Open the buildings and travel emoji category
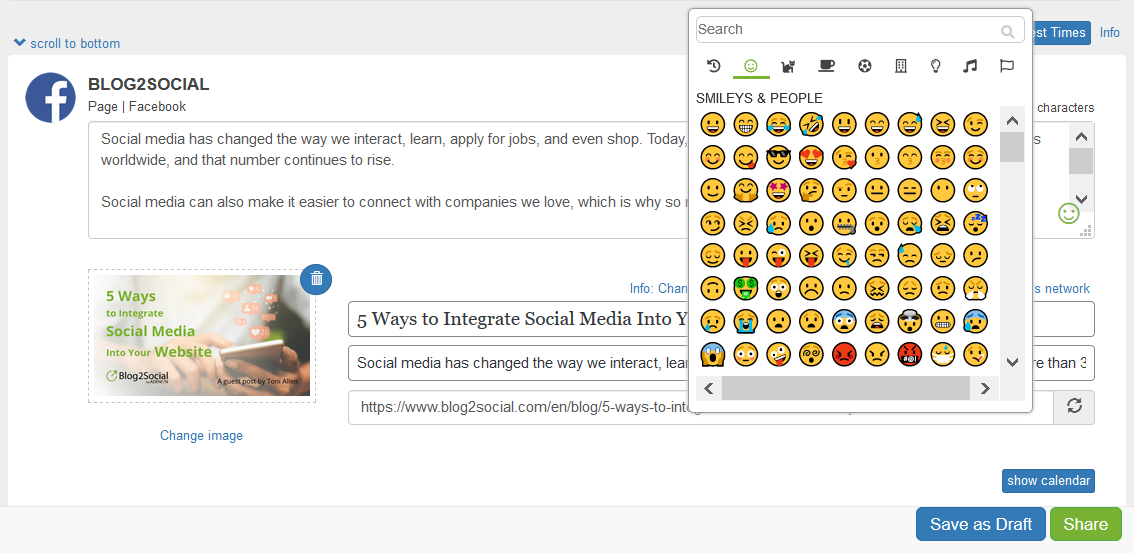The width and height of the screenshot is (1134, 553). (900, 66)
